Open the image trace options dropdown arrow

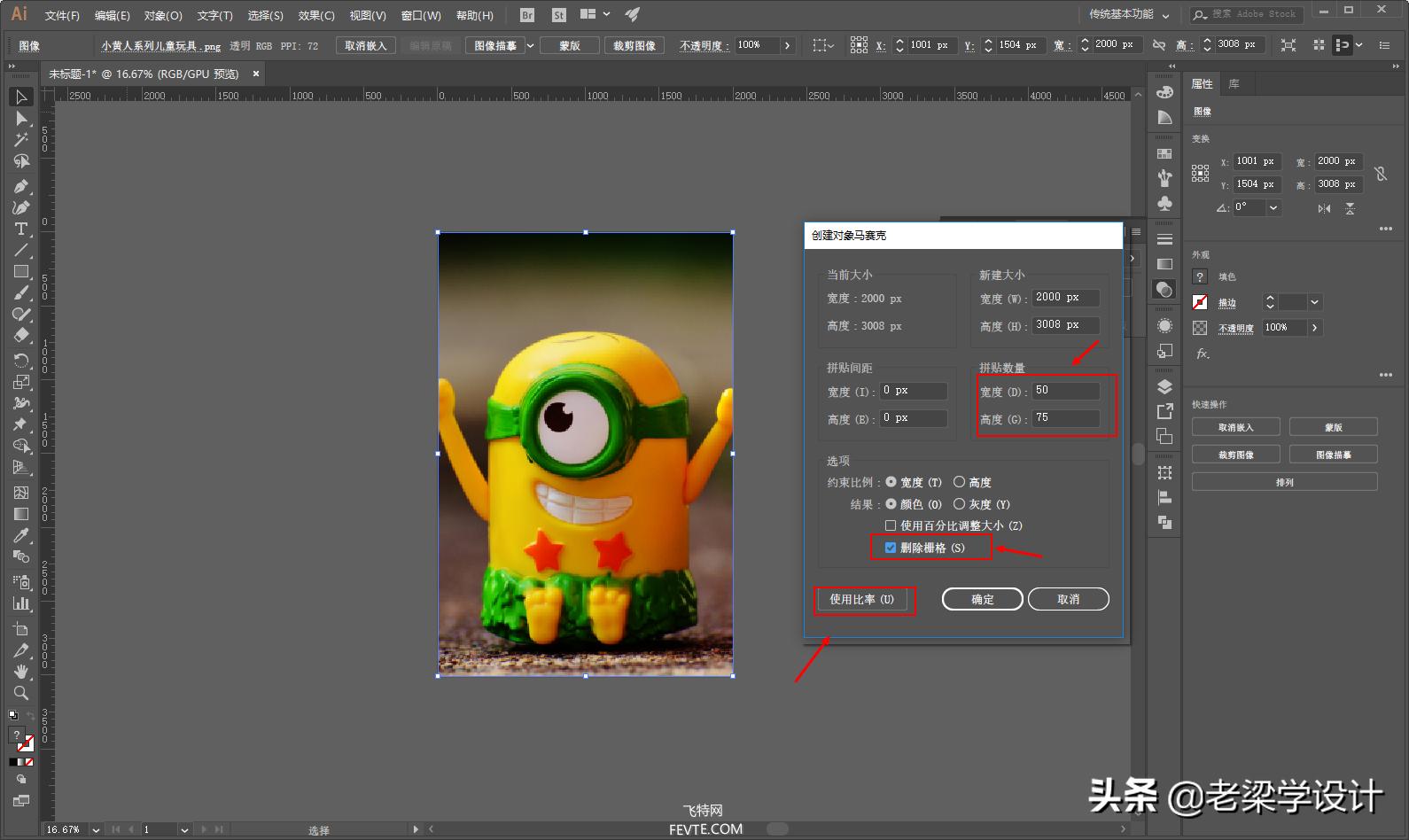[x=531, y=45]
